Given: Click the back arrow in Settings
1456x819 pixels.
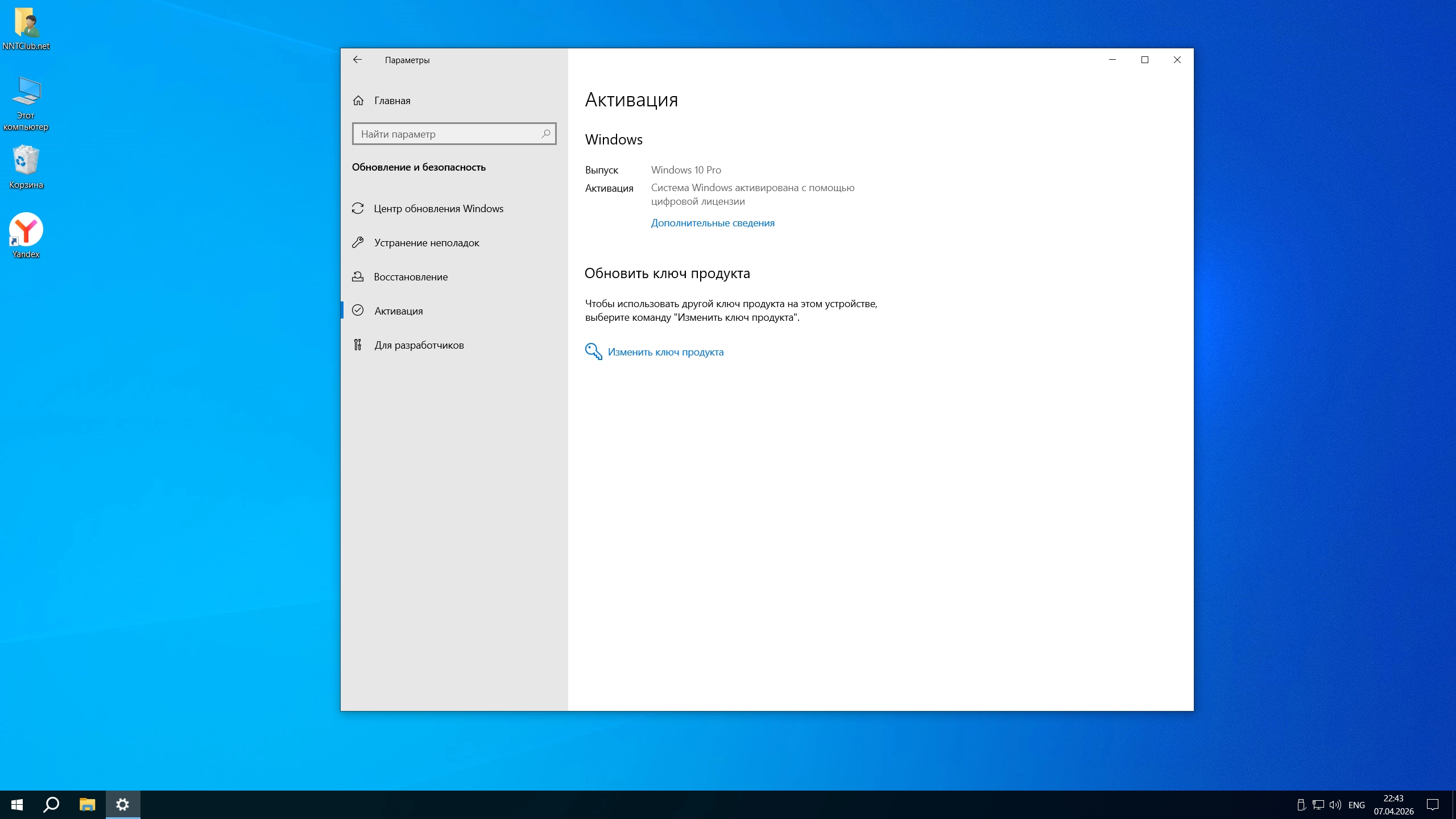Looking at the screenshot, I should coord(357,60).
